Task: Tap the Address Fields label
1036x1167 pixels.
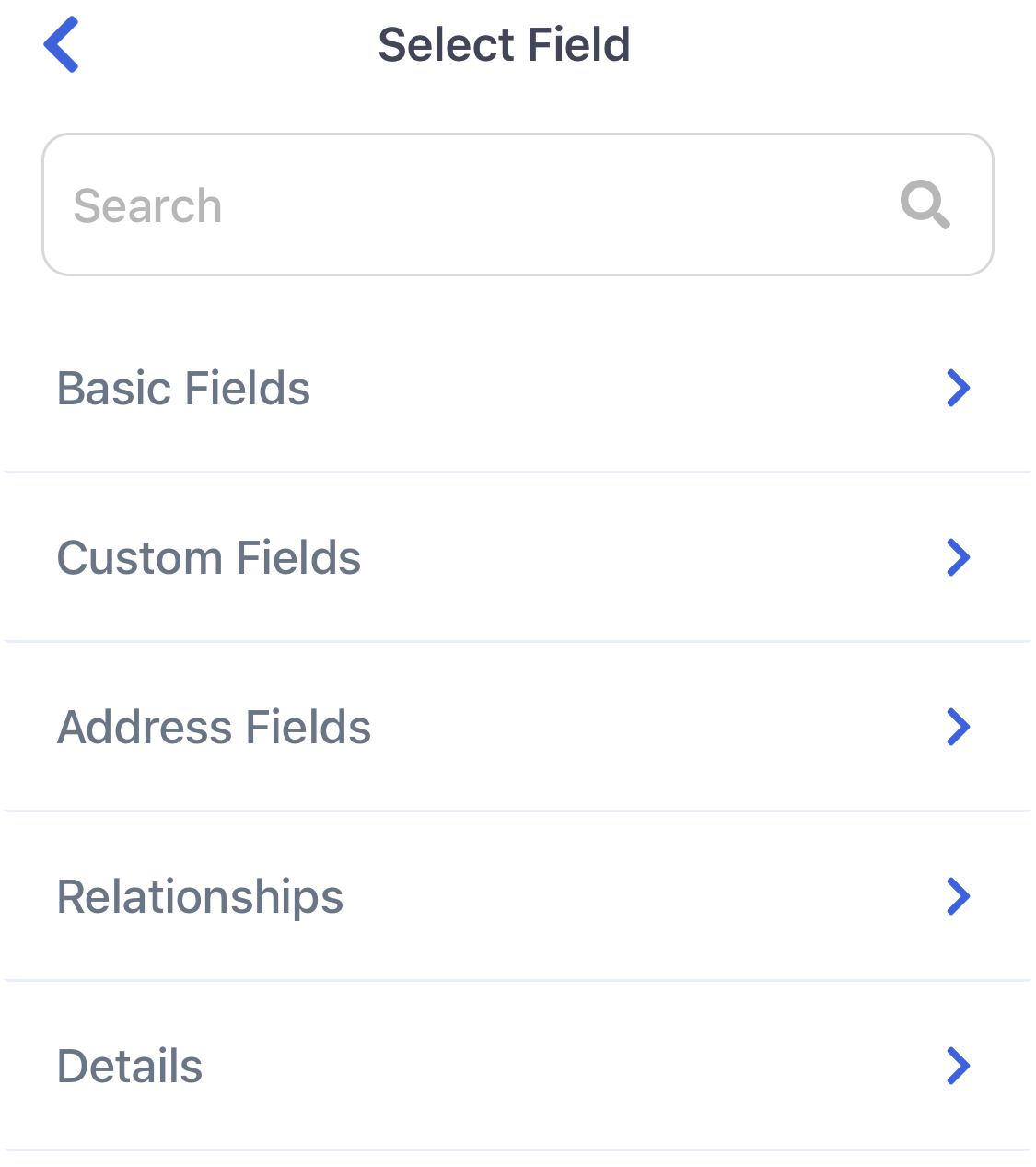Action: coord(214,727)
